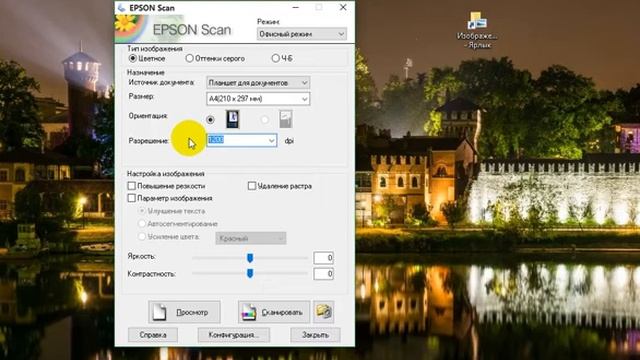
Task: Open file save settings folder icon
Action: point(324,312)
